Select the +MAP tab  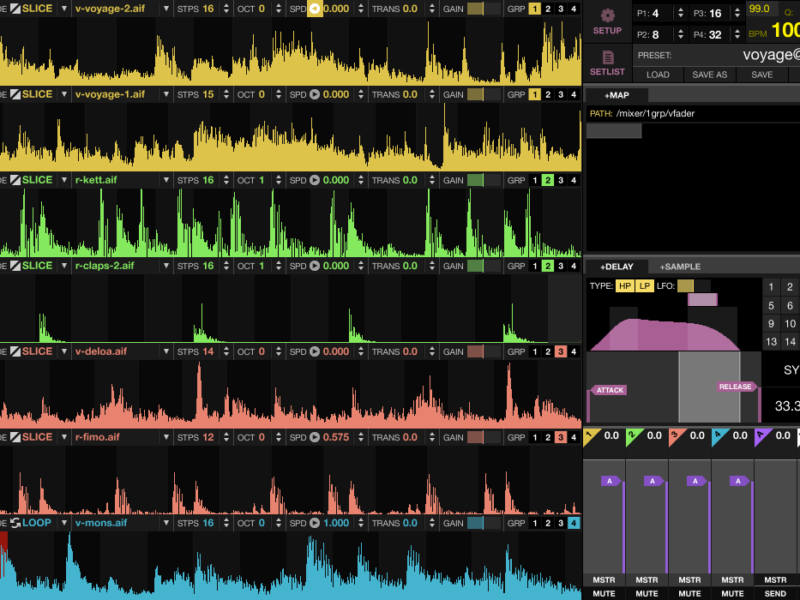617,95
